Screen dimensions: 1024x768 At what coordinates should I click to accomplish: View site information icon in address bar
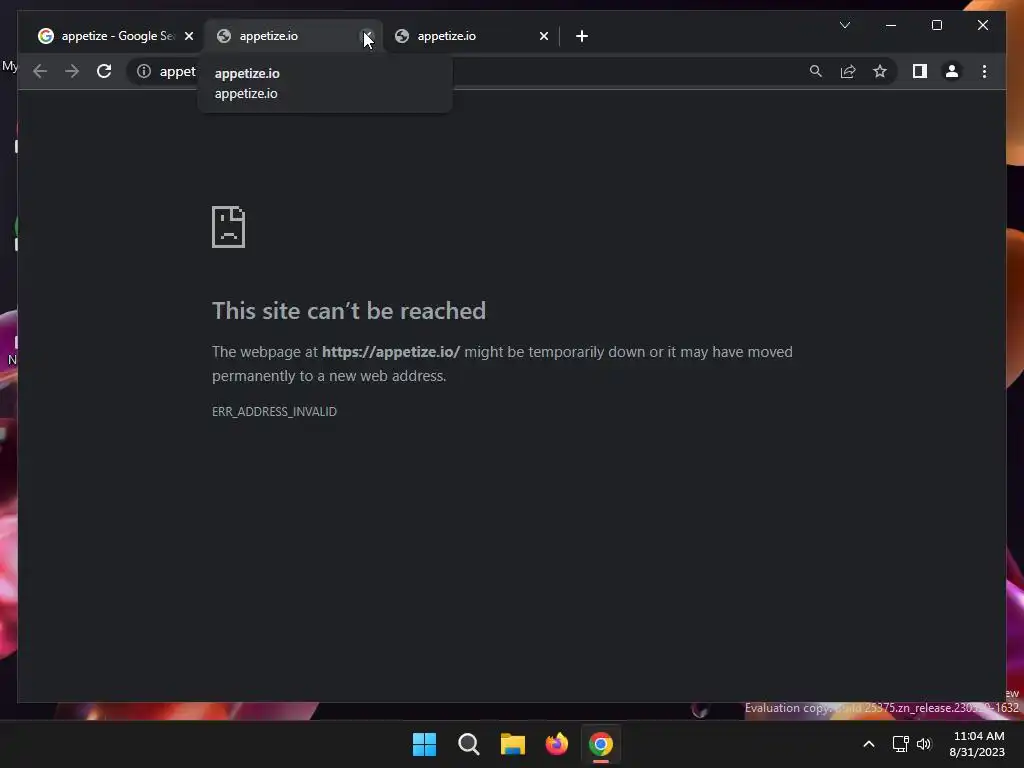(x=144, y=71)
